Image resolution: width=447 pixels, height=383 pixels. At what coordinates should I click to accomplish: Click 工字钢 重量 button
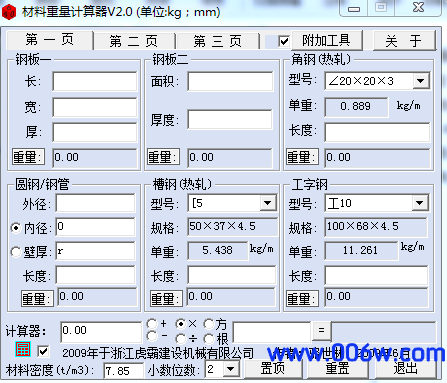click(x=302, y=298)
